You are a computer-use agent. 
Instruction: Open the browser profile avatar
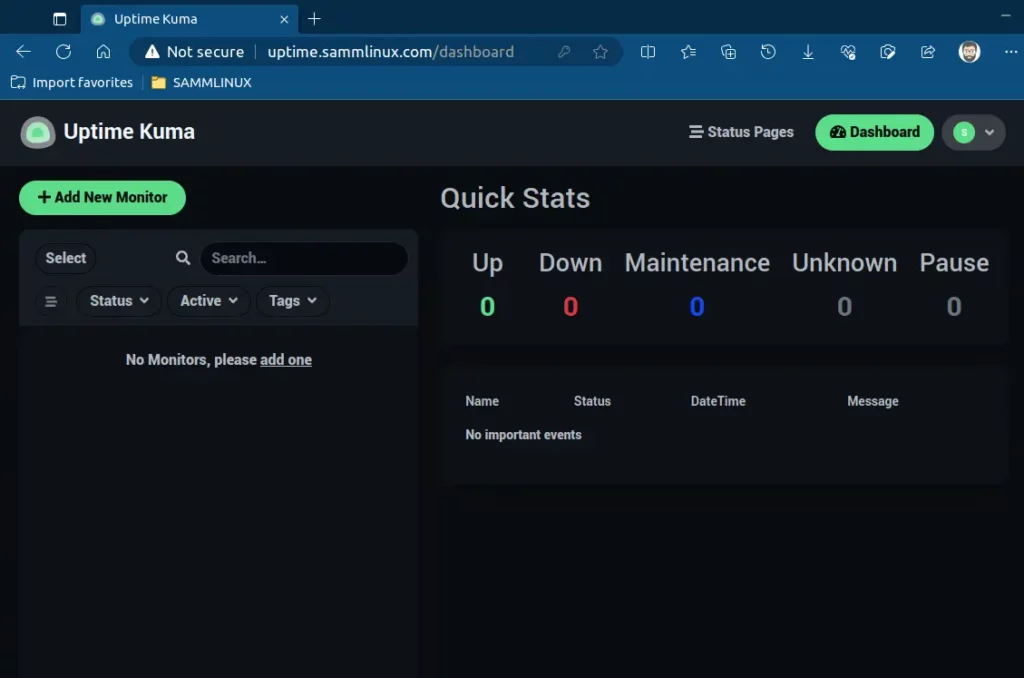(969, 52)
